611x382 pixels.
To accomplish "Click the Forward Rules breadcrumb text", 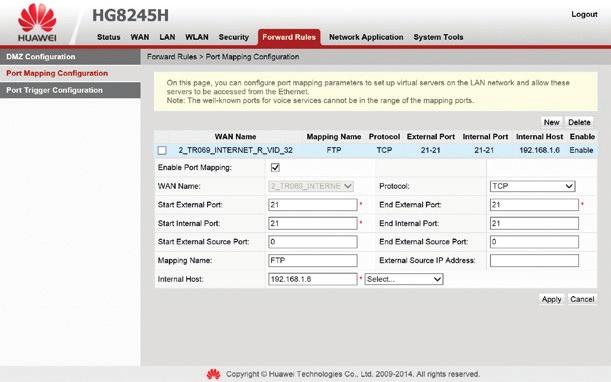I will (172, 57).
